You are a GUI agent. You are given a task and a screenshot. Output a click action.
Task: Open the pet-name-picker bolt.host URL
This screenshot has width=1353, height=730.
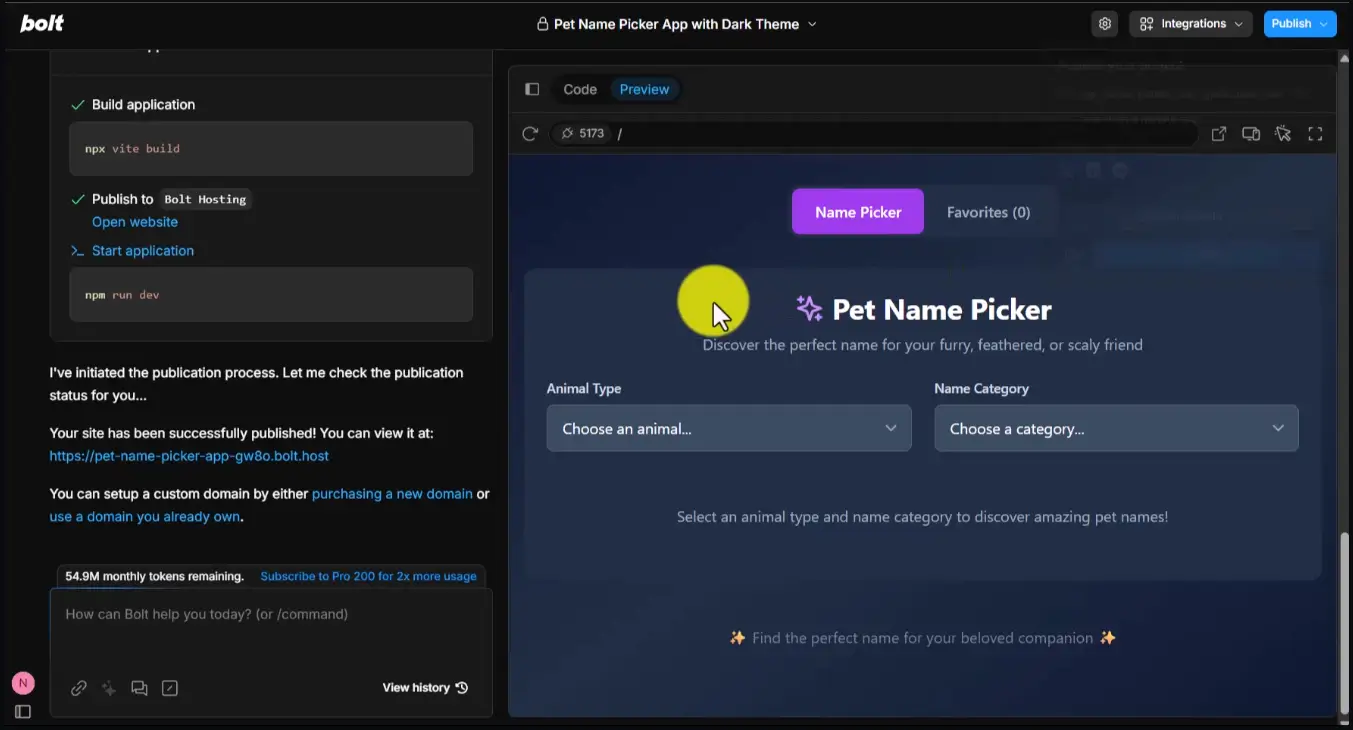[x=189, y=456]
